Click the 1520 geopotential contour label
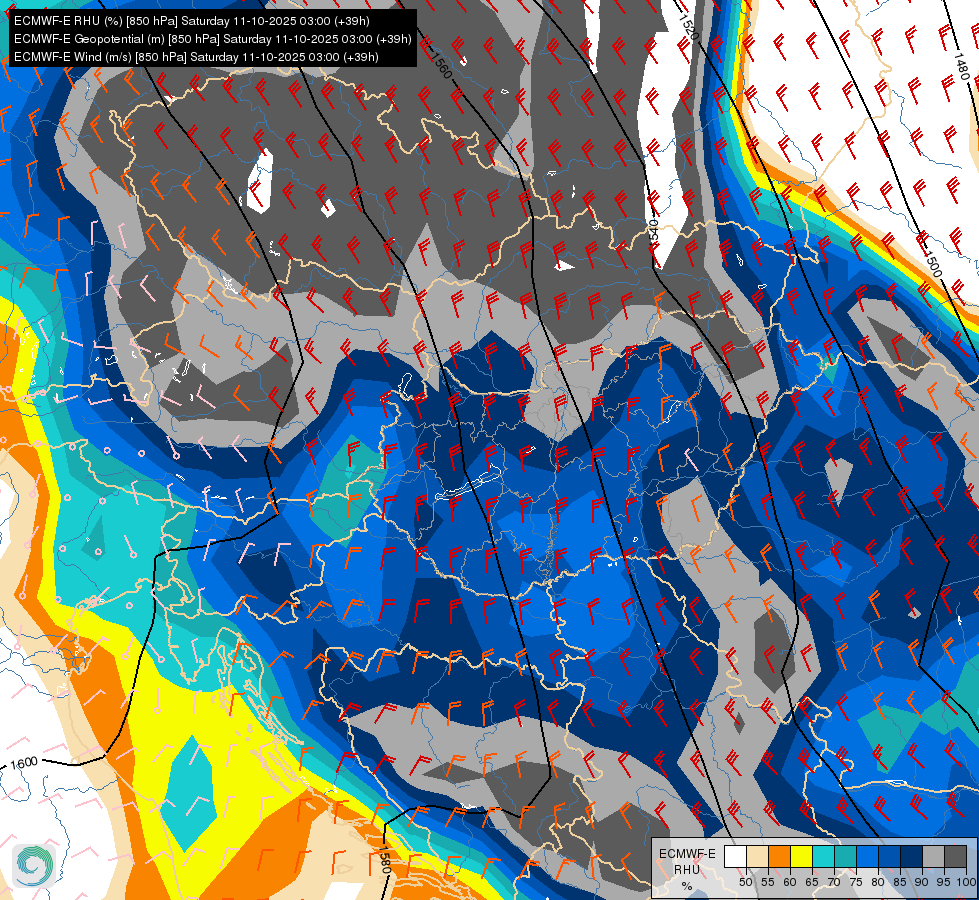The image size is (979, 900). tap(687, 26)
